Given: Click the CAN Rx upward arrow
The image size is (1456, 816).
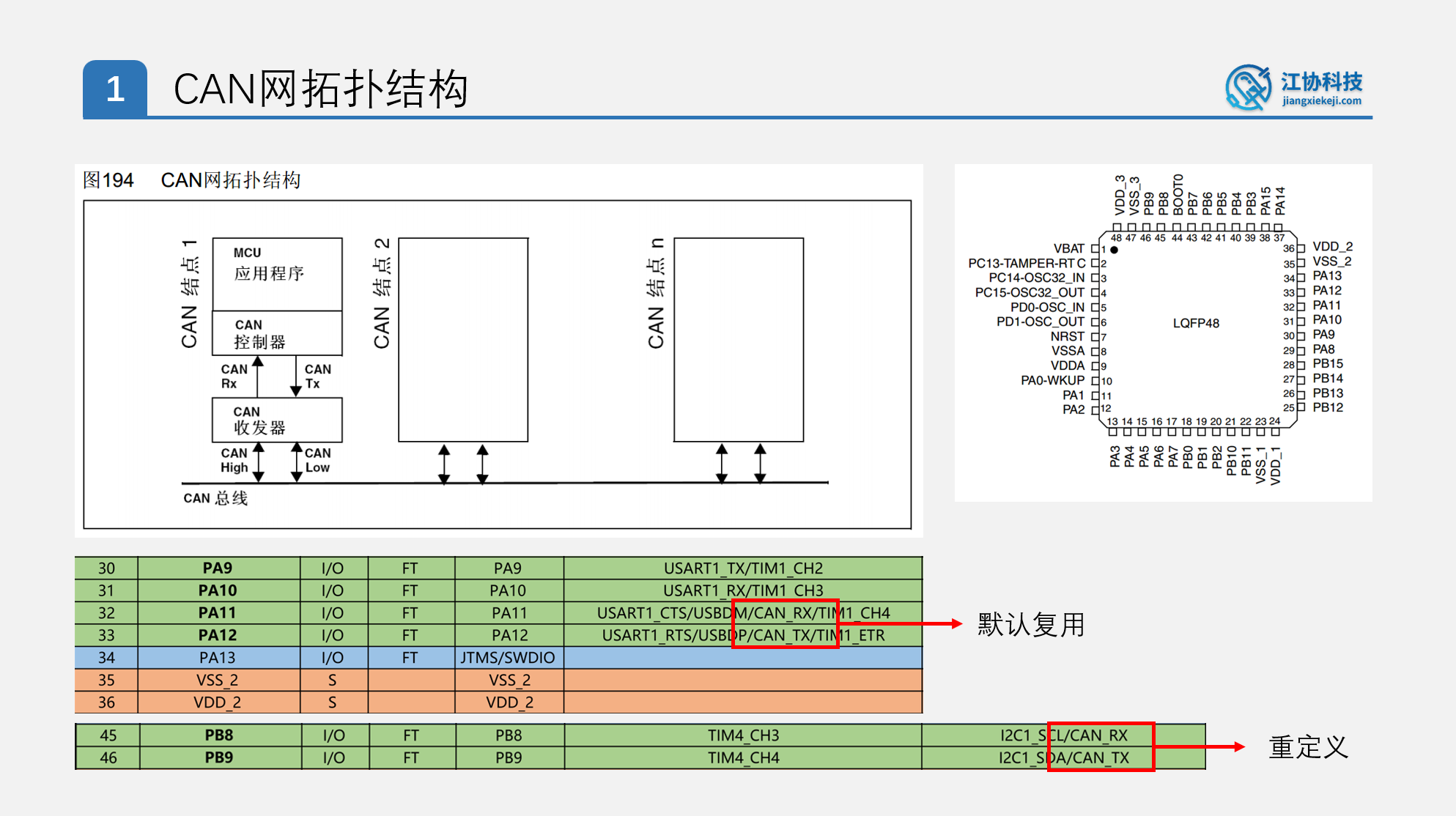Looking at the screenshot, I should tap(258, 376).
